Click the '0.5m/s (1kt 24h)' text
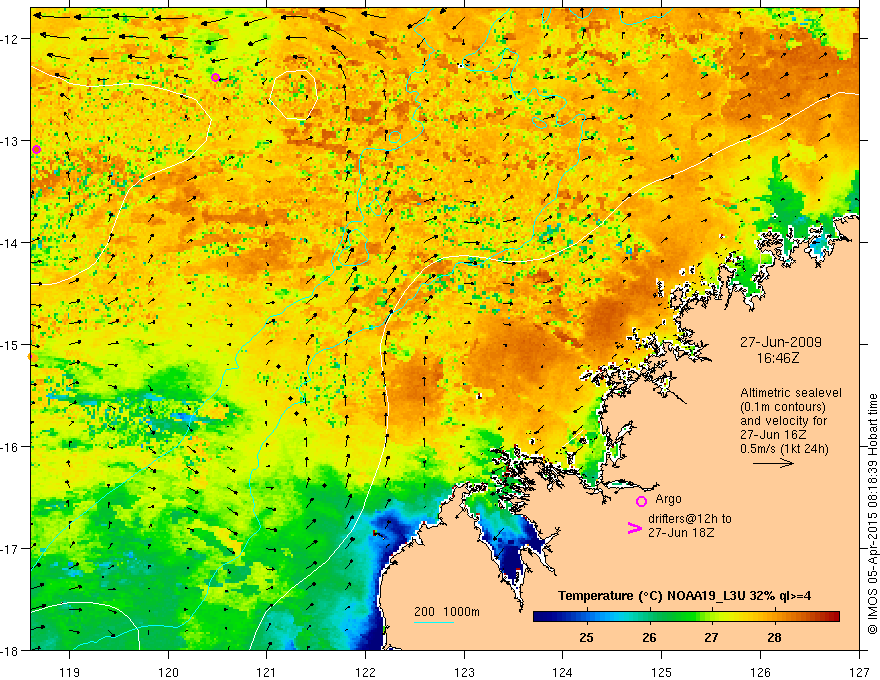 784,449
